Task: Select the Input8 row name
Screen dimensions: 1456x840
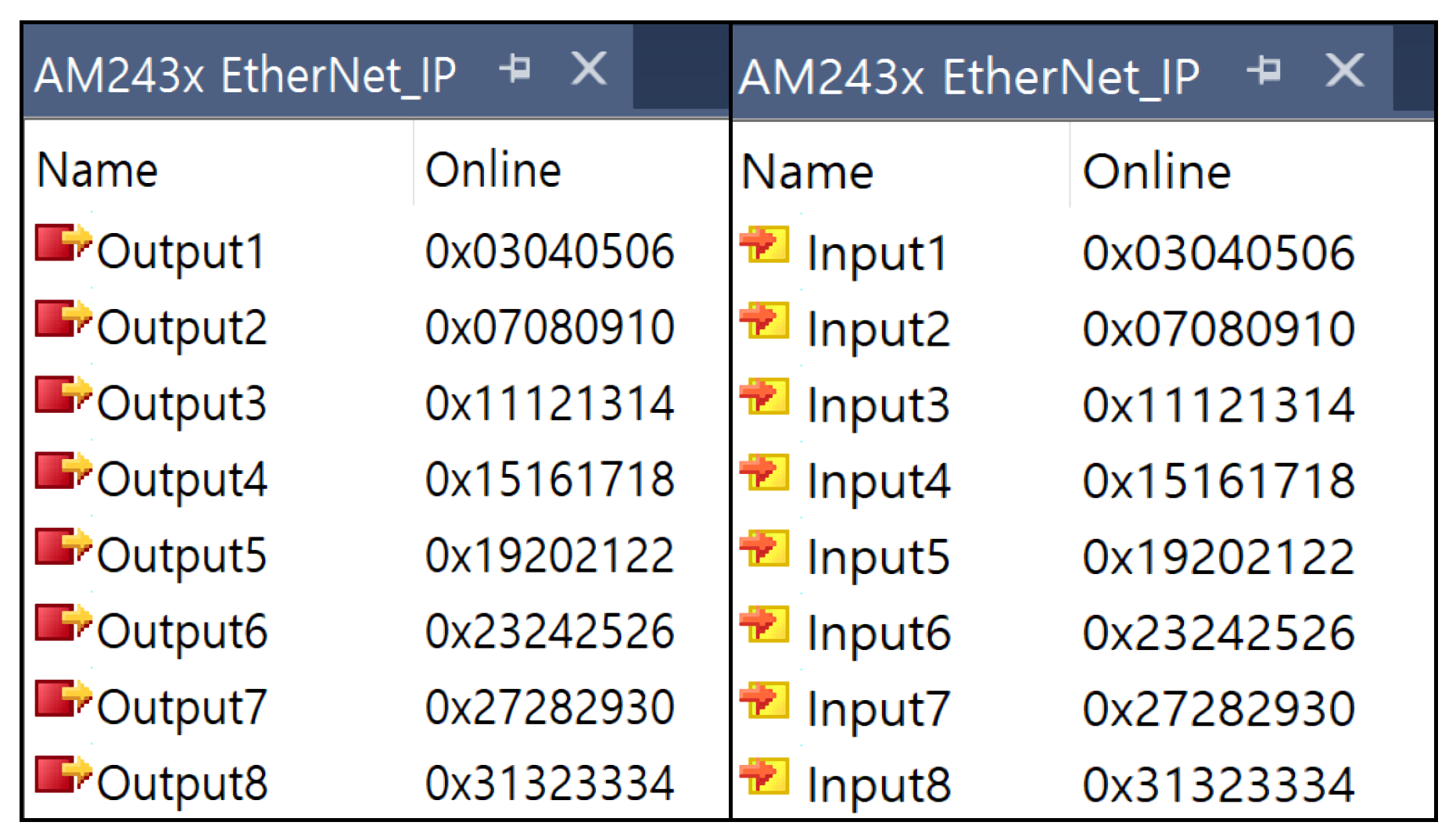Action: click(878, 784)
